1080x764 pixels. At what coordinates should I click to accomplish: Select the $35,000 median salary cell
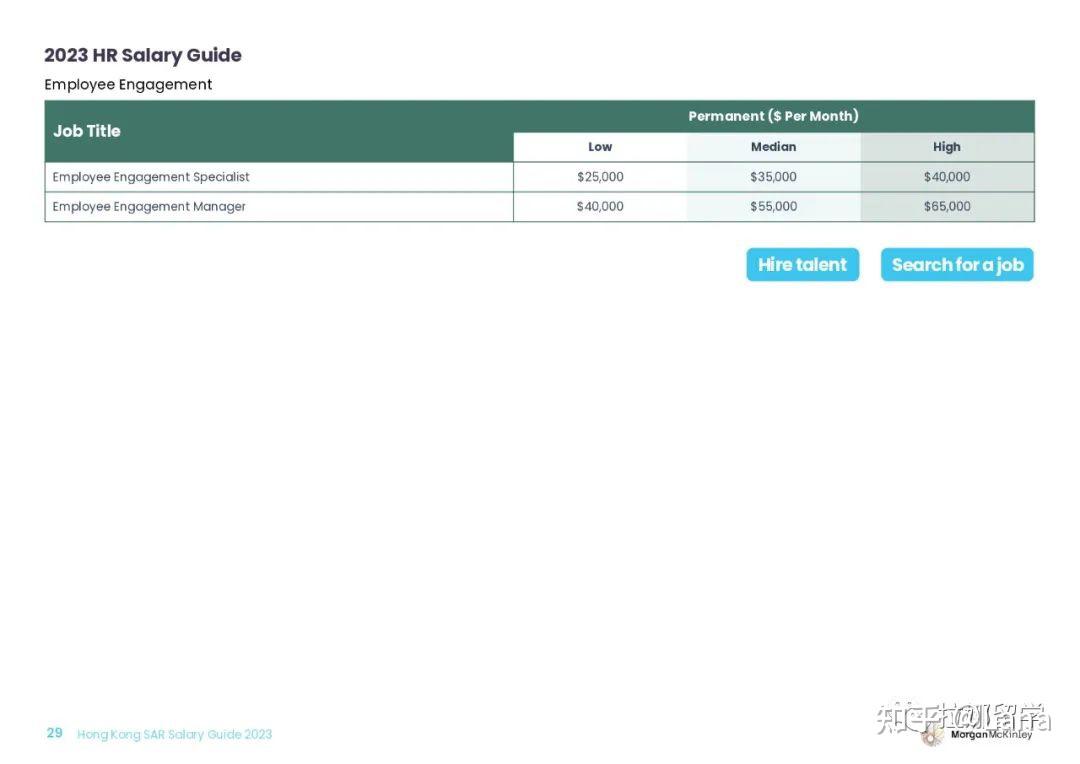point(773,177)
